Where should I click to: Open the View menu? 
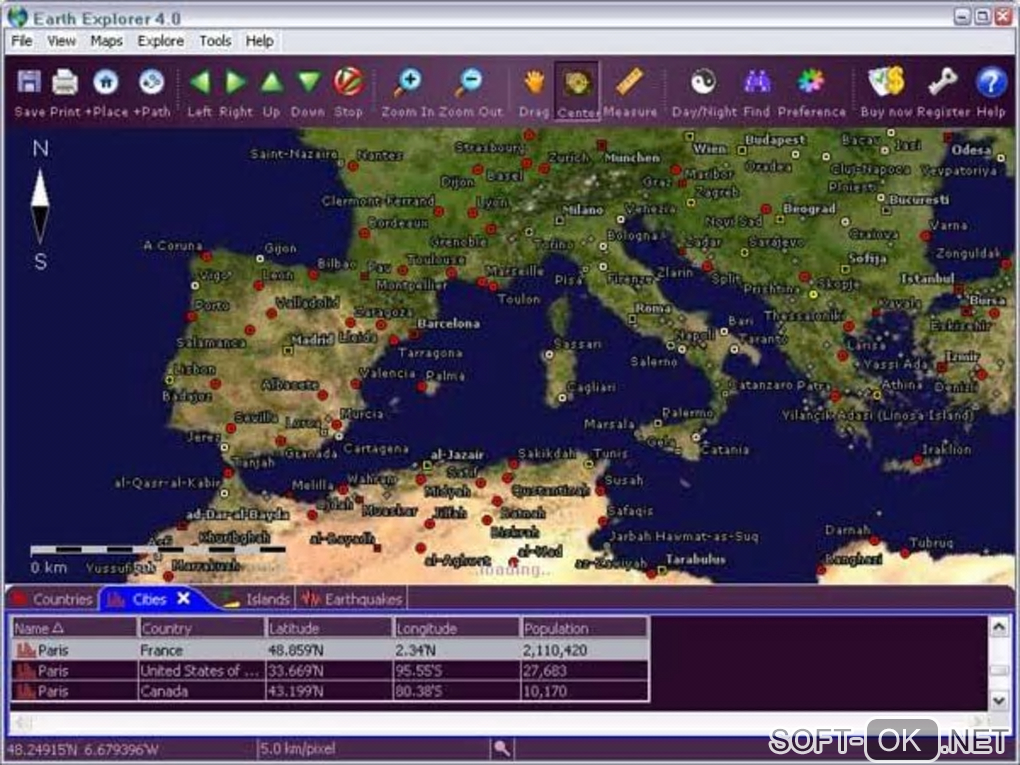coord(61,41)
